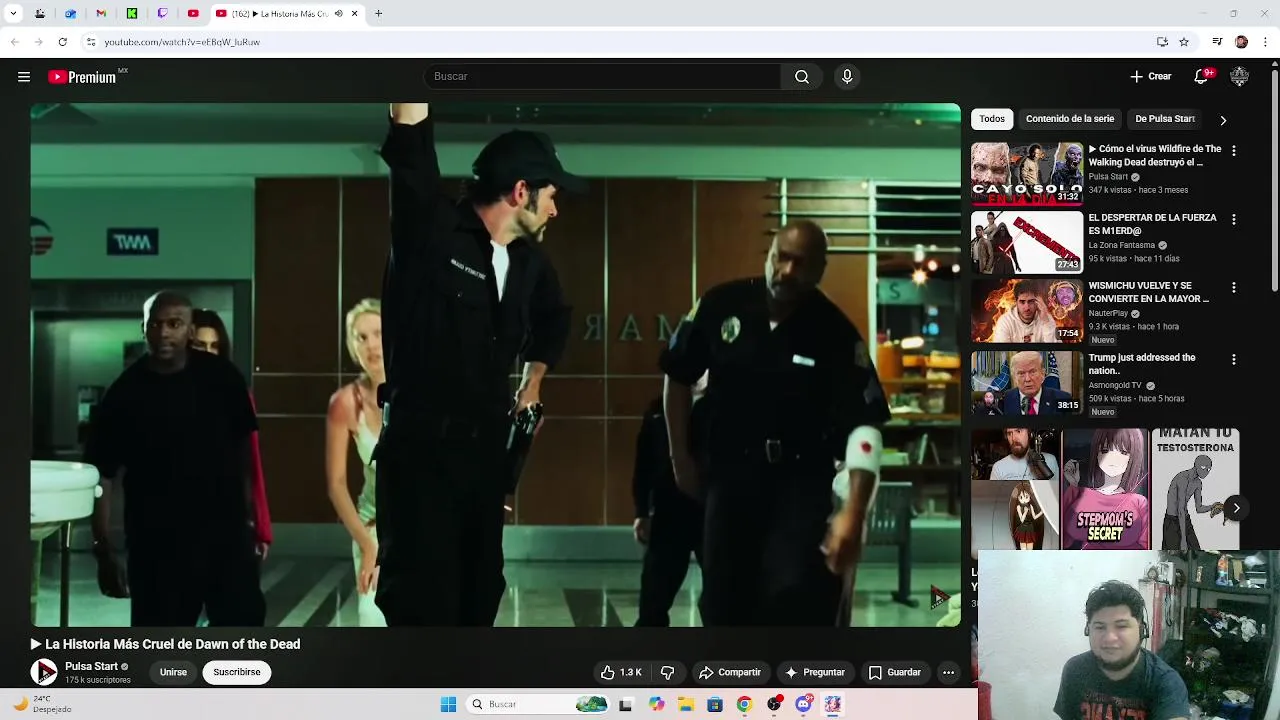Open Pulsa Start channel name link
Viewport: 1280px width, 720px height.
[x=91, y=666]
